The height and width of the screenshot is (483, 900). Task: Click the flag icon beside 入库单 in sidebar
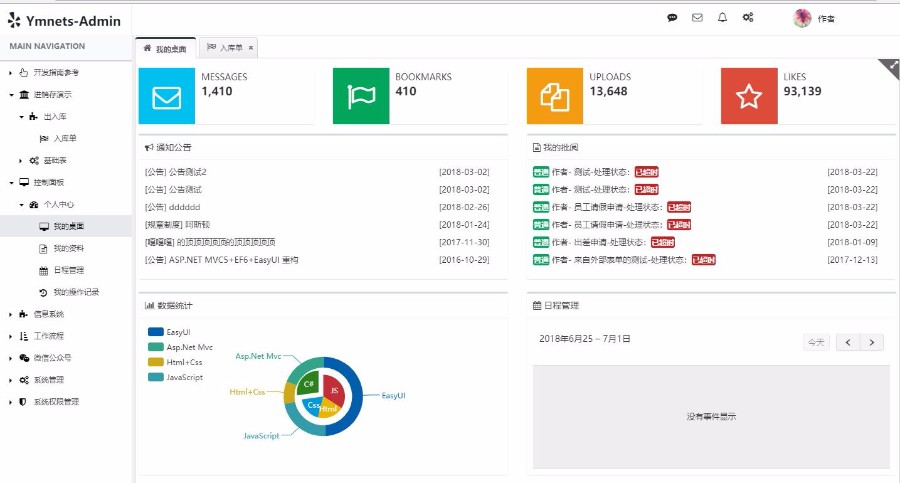(44, 138)
